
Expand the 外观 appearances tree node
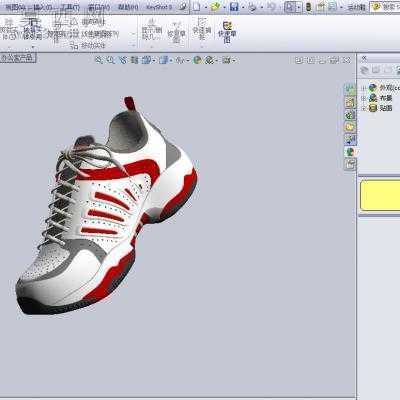tap(364, 88)
